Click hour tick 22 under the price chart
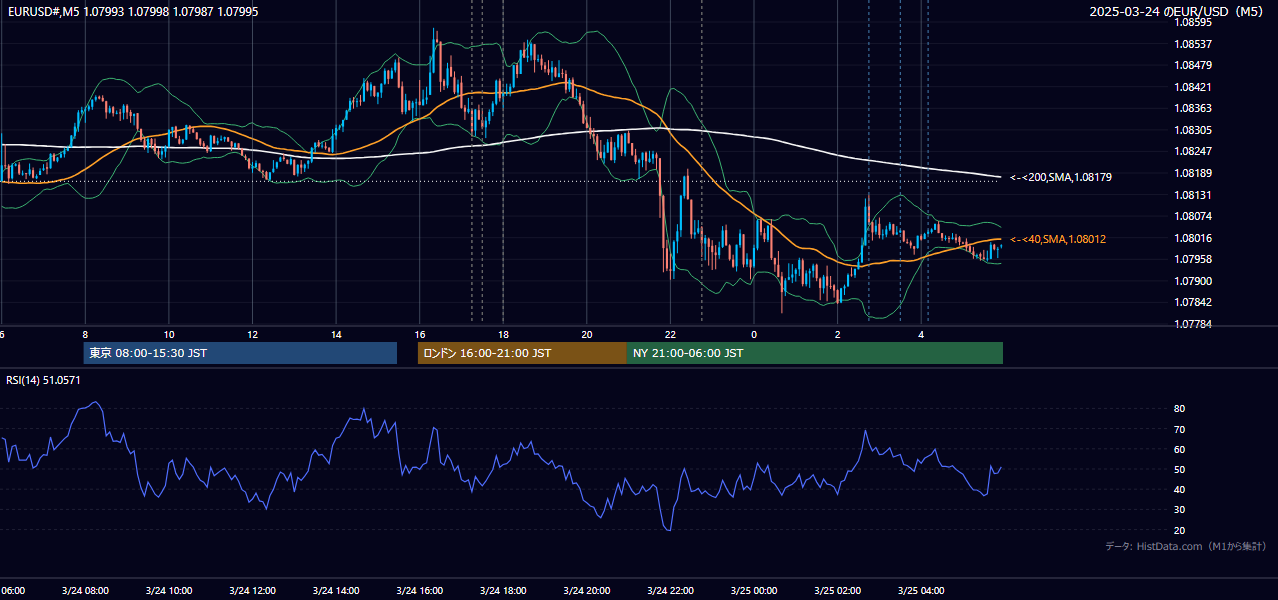 [x=670, y=334]
